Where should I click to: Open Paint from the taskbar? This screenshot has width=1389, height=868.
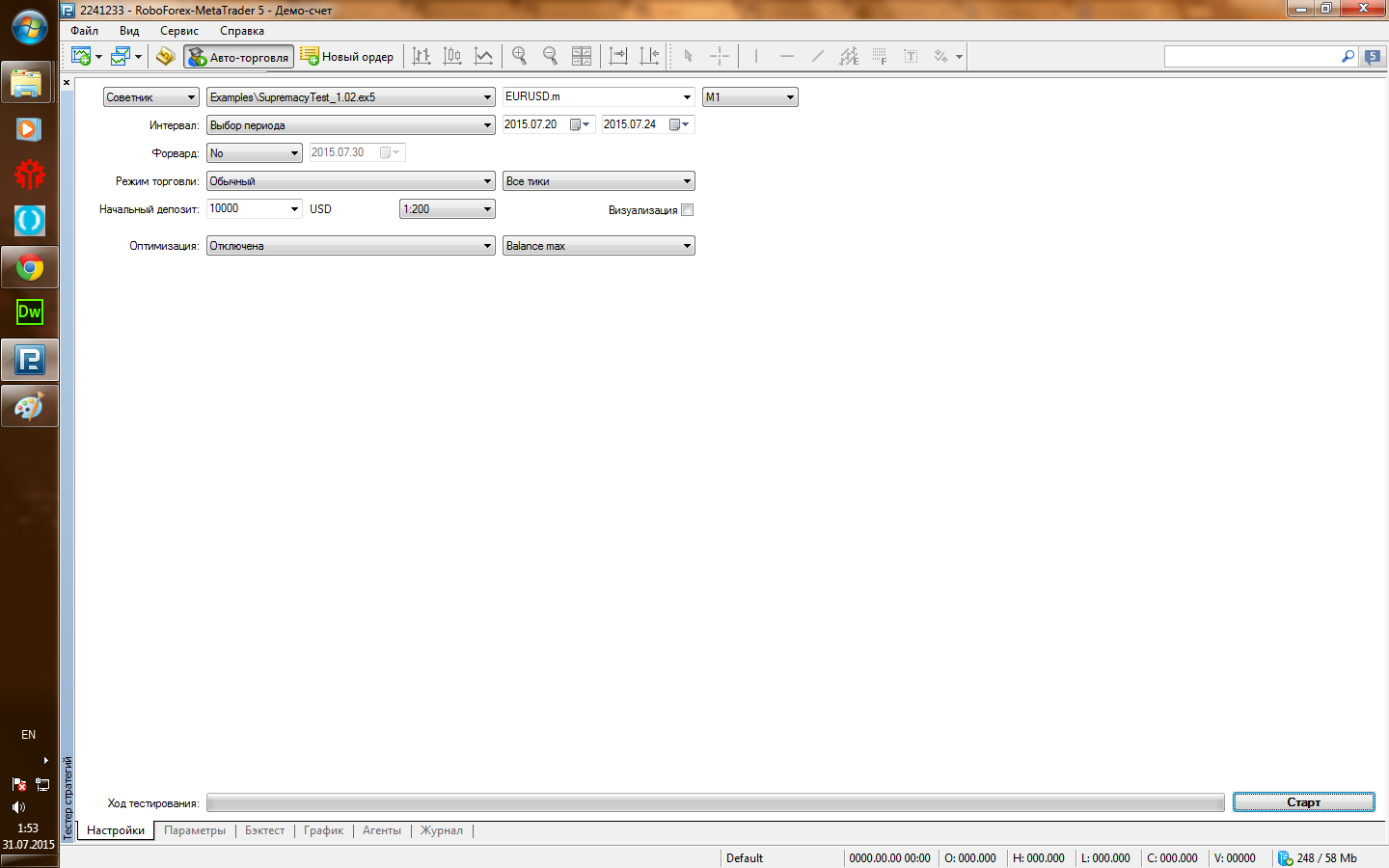30,406
